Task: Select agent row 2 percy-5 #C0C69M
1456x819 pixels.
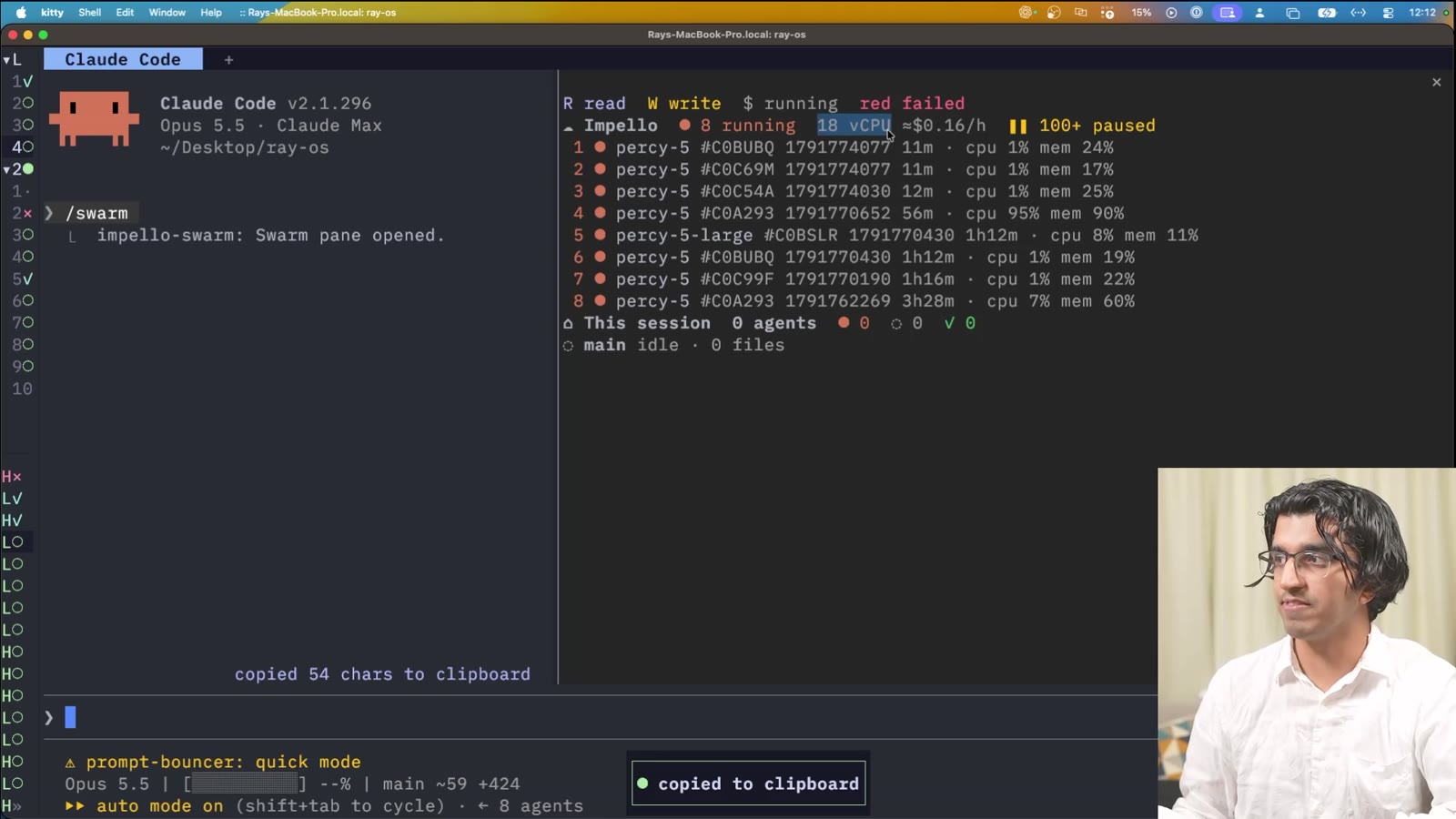Action: (x=843, y=169)
